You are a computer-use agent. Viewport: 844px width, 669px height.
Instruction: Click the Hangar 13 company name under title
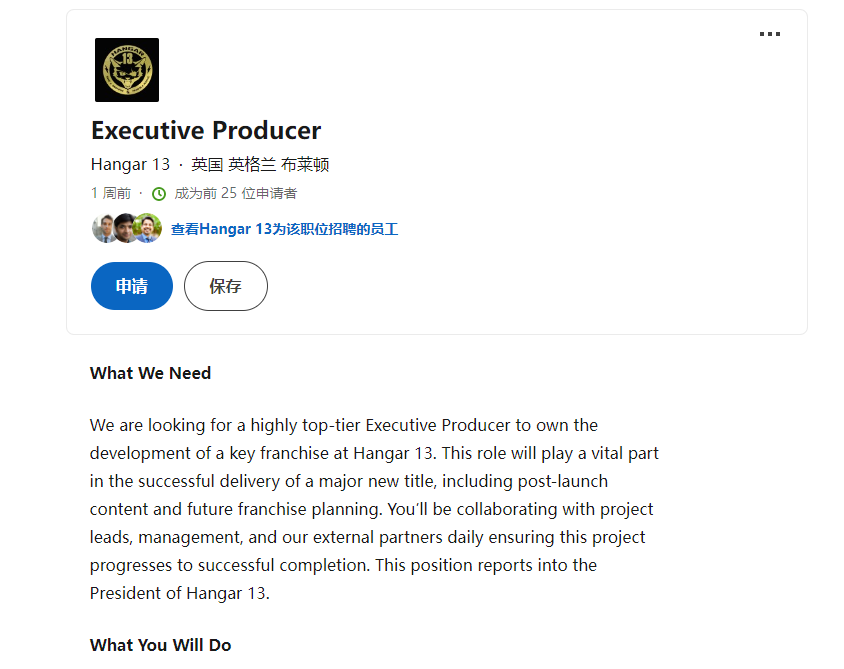pyautogui.click(x=130, y=165)
